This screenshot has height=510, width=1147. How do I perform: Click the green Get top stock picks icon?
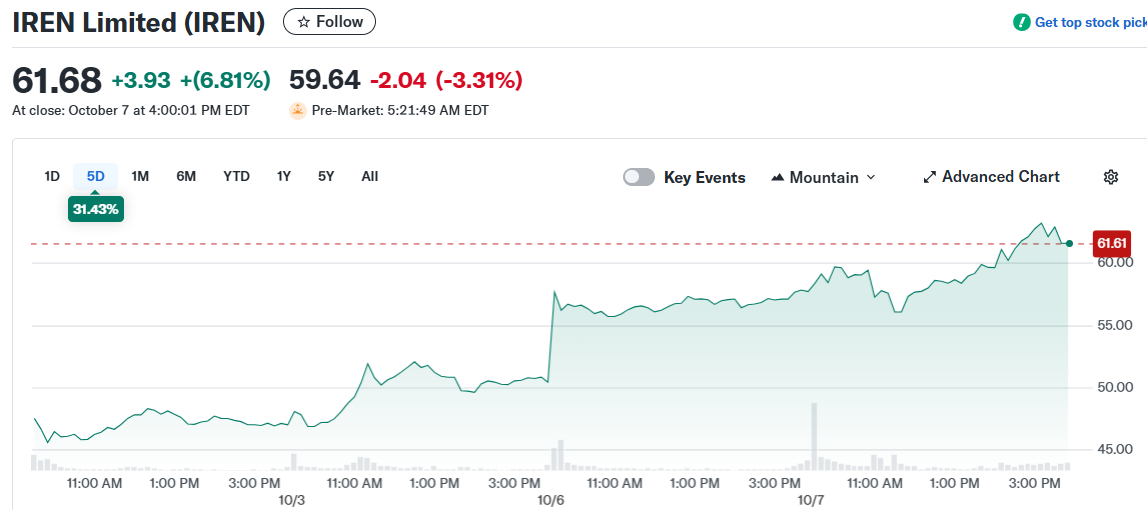(x=1021, y=22)
